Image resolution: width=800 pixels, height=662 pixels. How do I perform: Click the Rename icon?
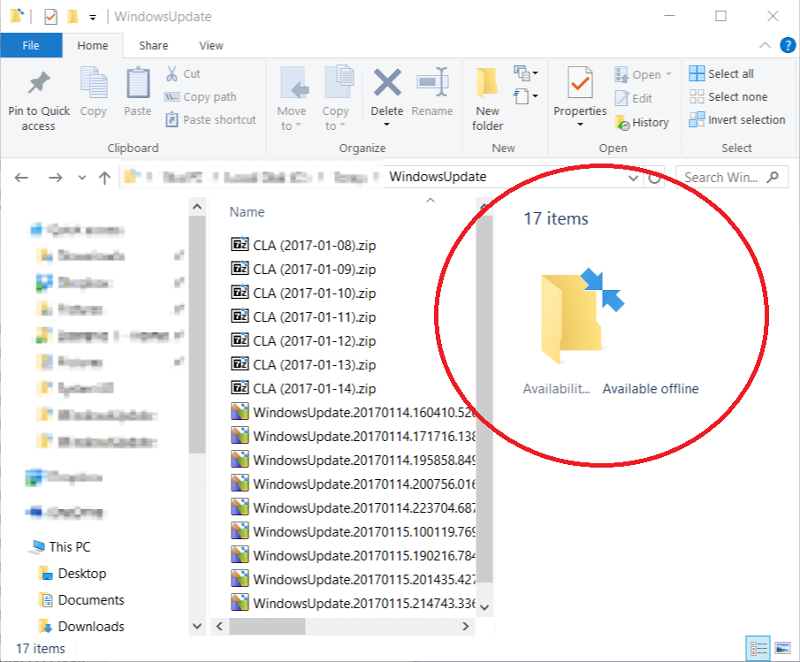tap(432, 82)
